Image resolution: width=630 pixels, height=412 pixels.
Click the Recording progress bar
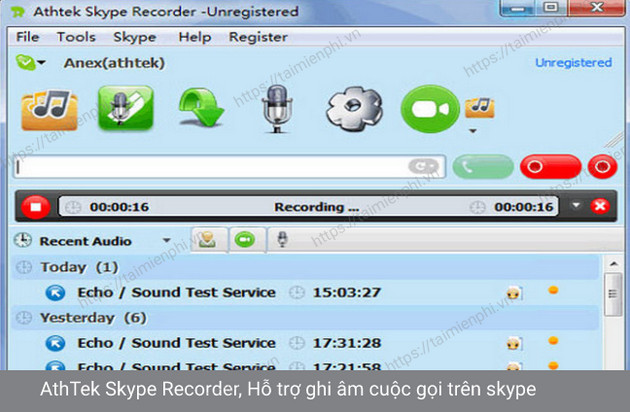pyautogui.click(x=309, y=207)
